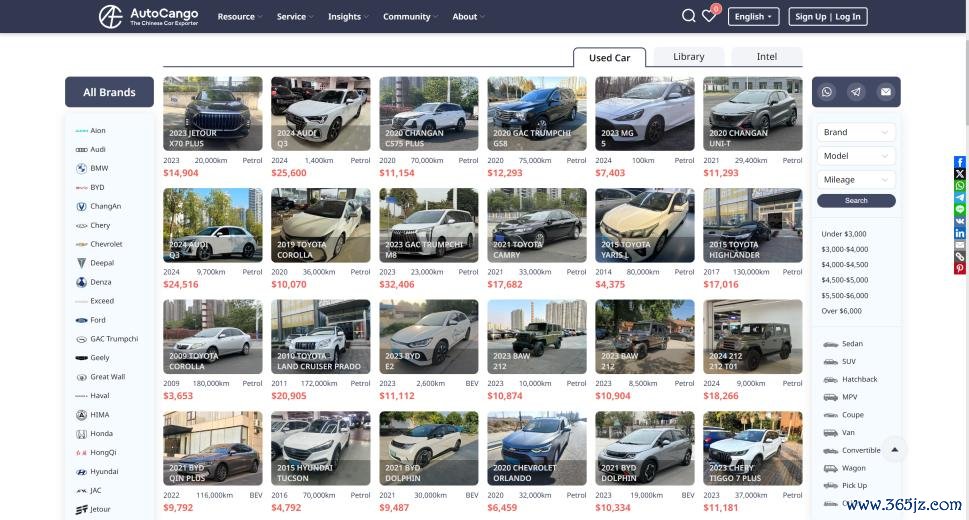Screen dimensions: 969x520
Task: Expand the Insights menu
Action: point(348,17)
